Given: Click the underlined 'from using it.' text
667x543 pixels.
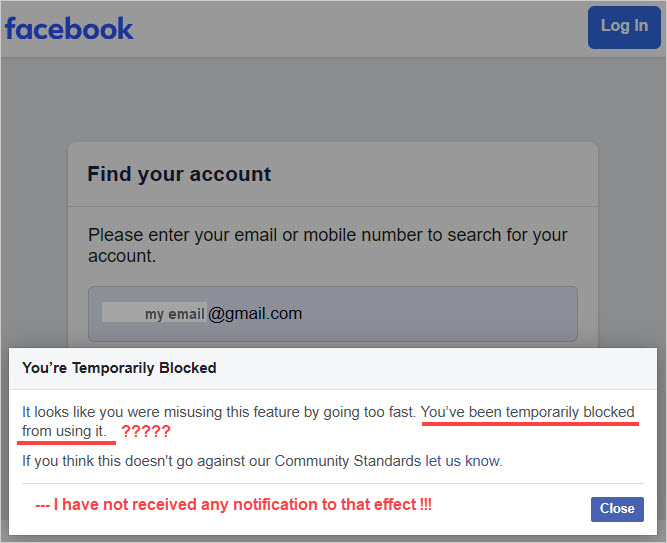Looking at the screenshot, I should coord(63,431).
